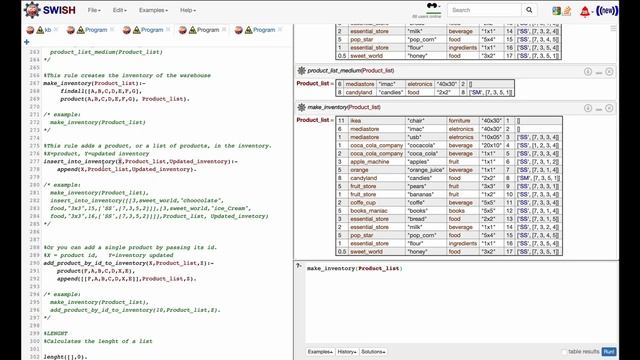Image resolution: width=640 pixels, height=360 pixels.
Task: Select the "orange_juice" table cell
Action: (x=426, y=170)
